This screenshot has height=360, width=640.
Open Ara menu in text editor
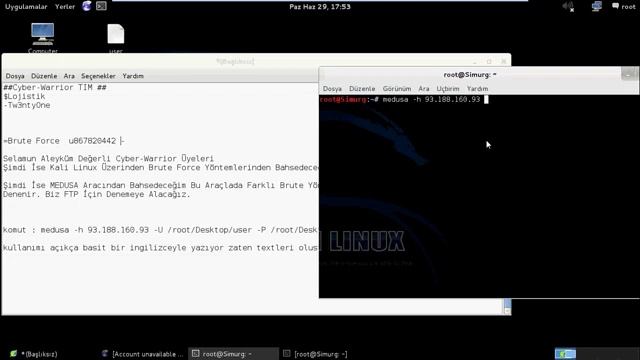click(x=69, y=76)
